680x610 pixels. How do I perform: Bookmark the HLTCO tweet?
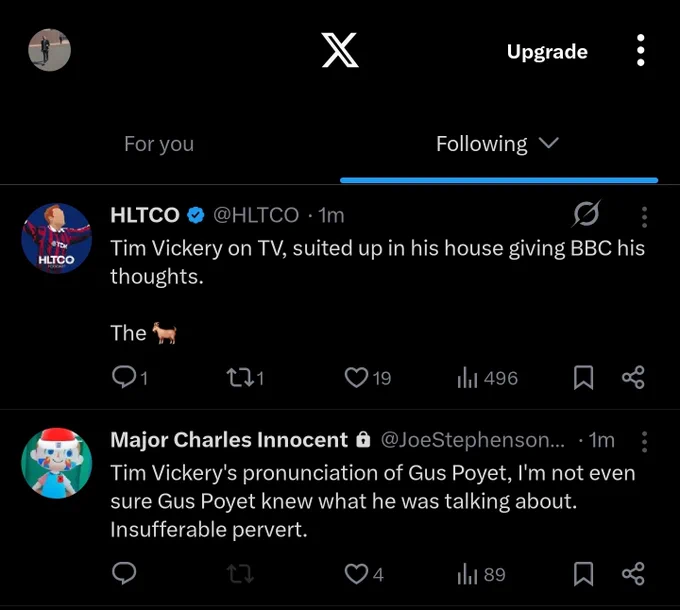coord(583,378)
